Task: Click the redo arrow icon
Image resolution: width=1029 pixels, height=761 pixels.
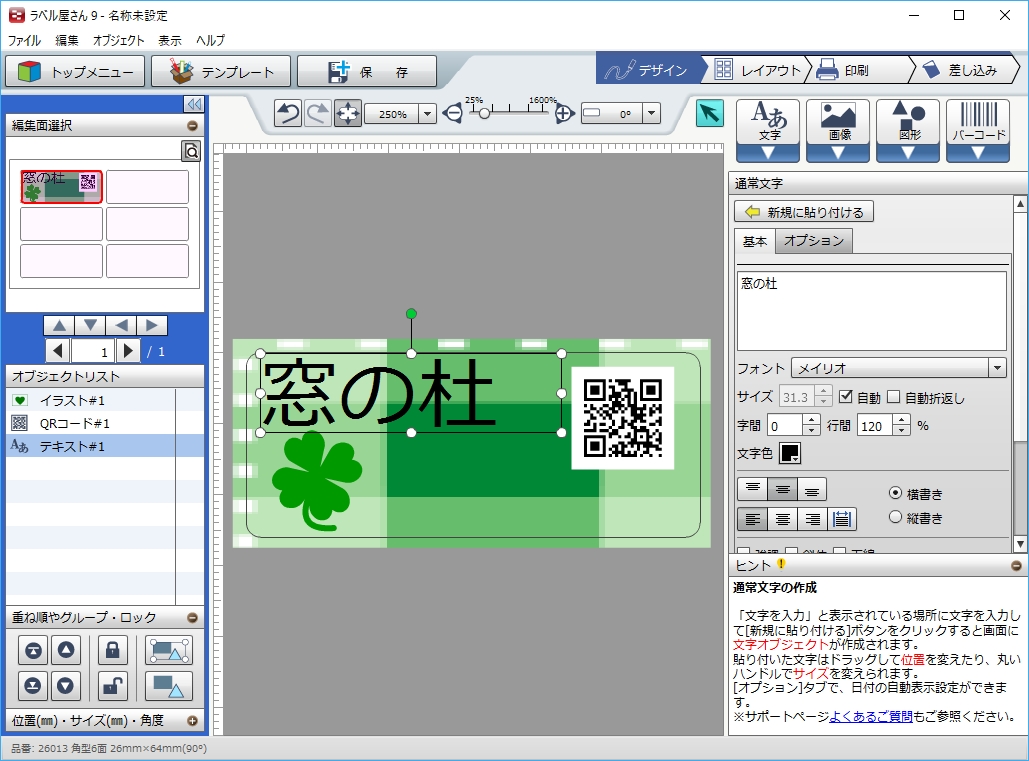Action: (318, 113)
